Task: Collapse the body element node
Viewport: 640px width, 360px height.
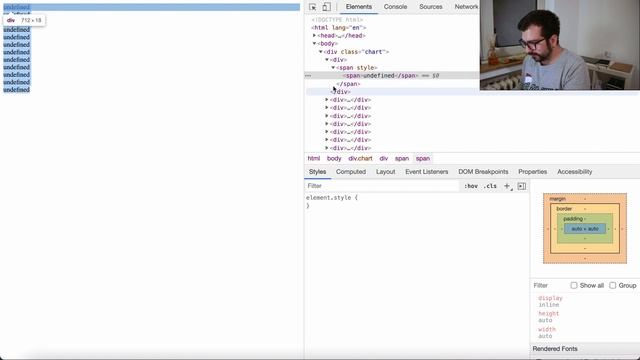Action: point(314,43)
